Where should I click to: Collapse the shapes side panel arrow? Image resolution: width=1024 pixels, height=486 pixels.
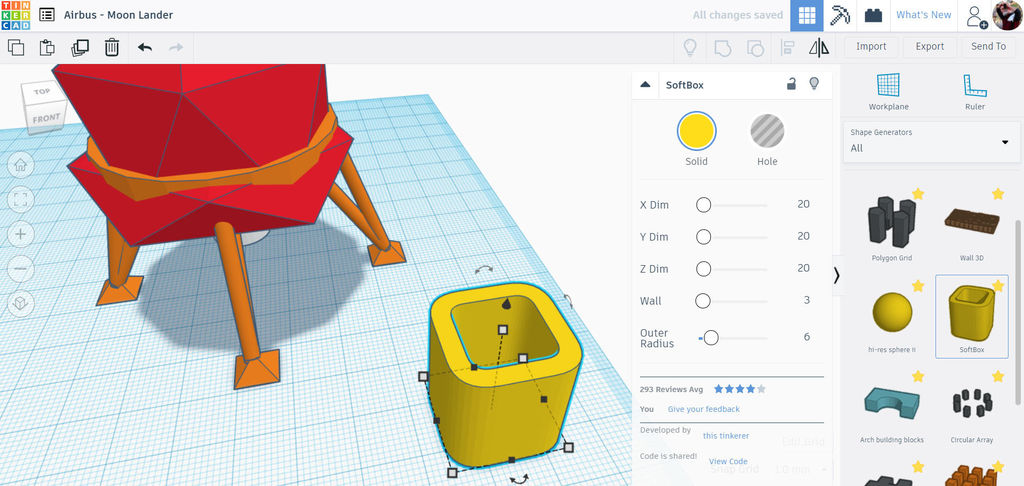(x=837, y=276)
